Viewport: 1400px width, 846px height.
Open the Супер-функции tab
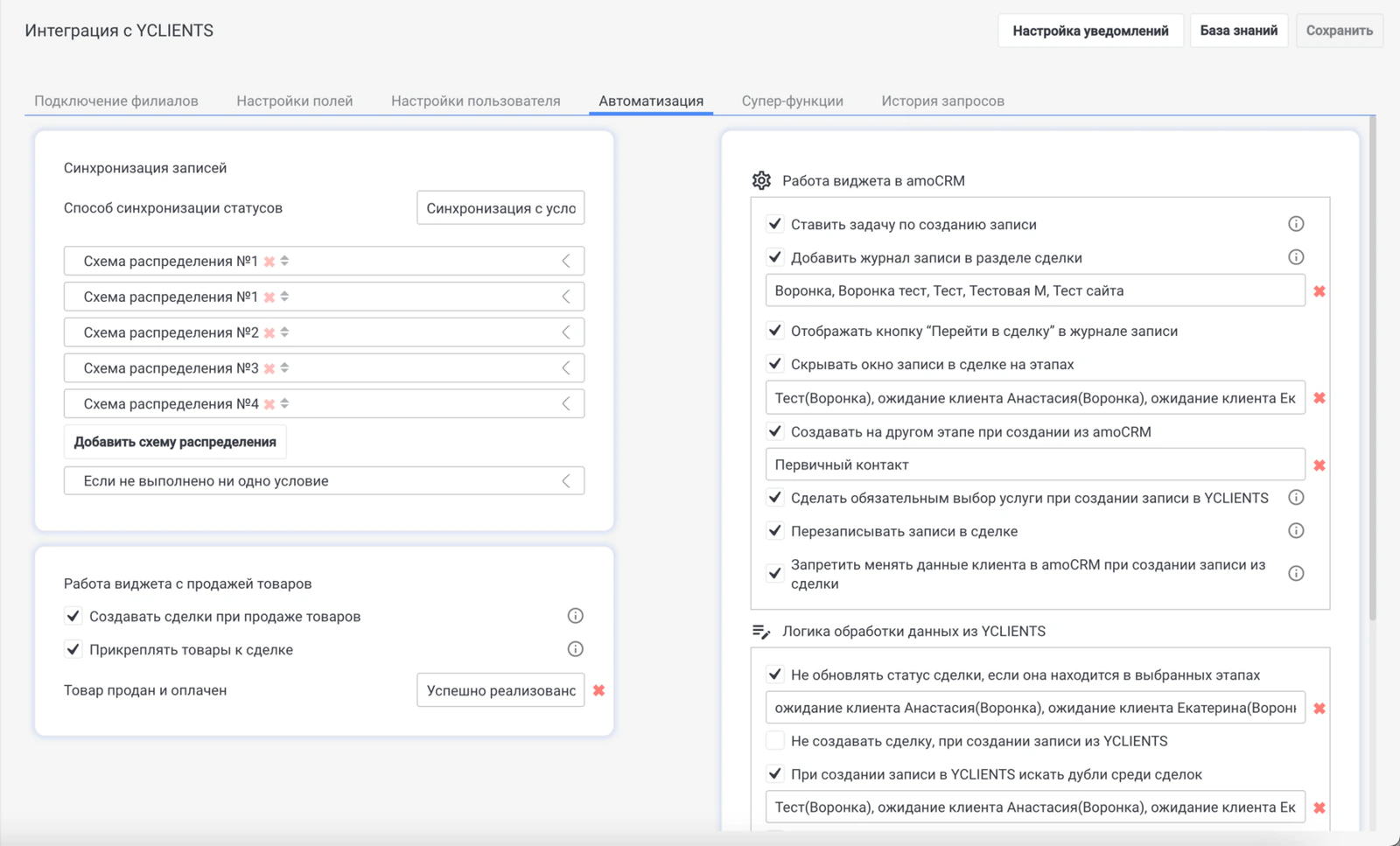point(793,101)
